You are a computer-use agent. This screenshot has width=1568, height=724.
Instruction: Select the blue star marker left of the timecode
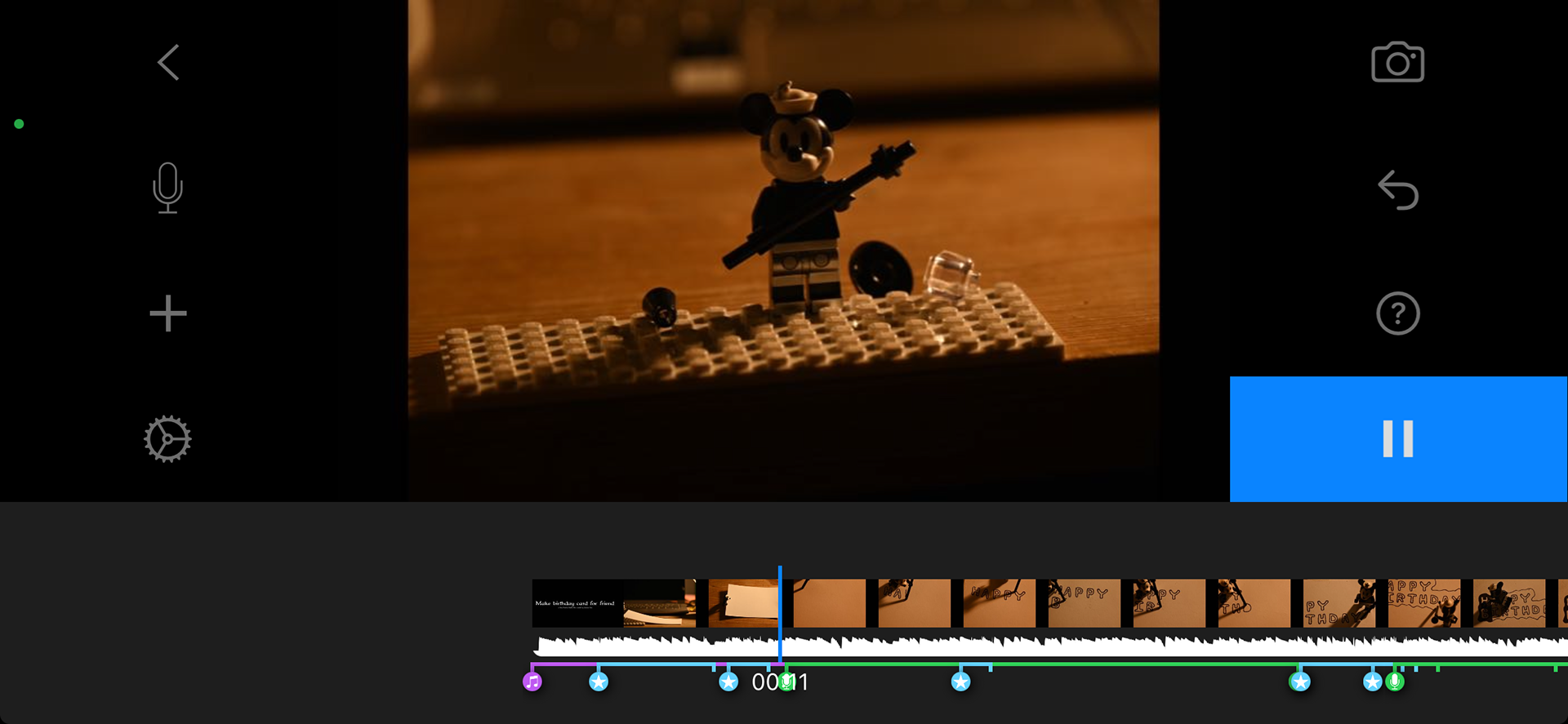(x=728, y=681)
